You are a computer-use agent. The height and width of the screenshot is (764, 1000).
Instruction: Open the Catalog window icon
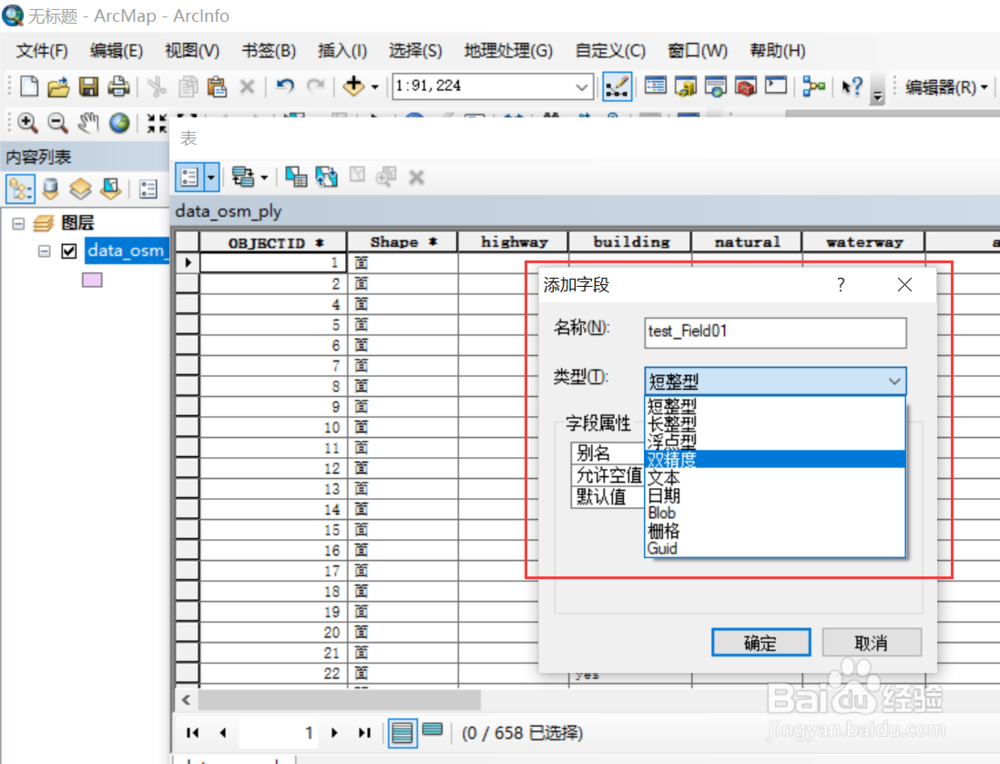(x=686, y=86)
